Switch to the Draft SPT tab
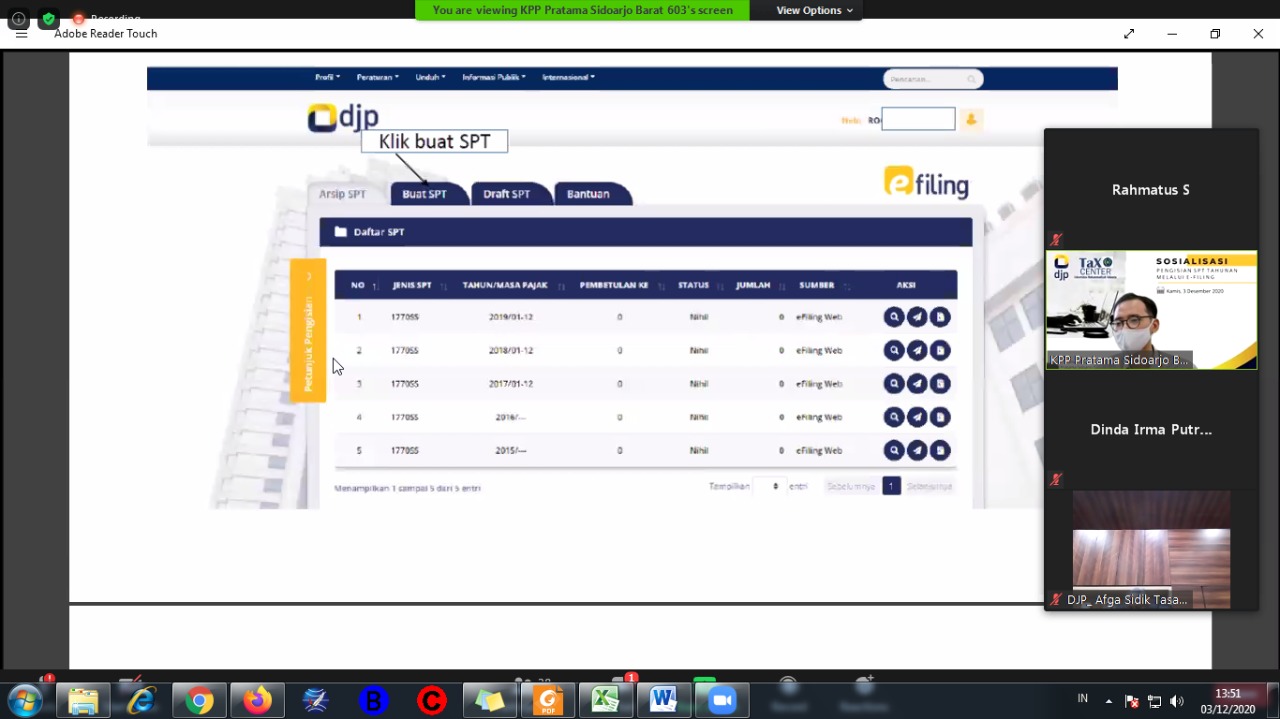This screenshot has width=1280, height=719. (x=506, y=194)
